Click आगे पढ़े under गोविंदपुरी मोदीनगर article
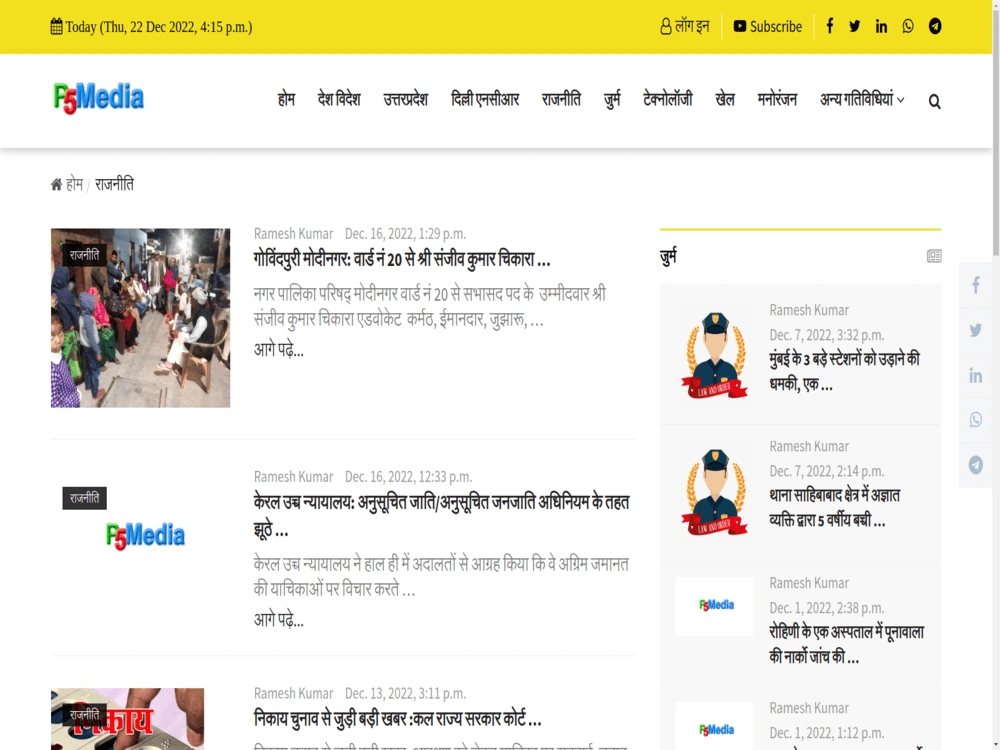Image resolution: width=1000 pixels, height=750 pixels. (279, 350)
